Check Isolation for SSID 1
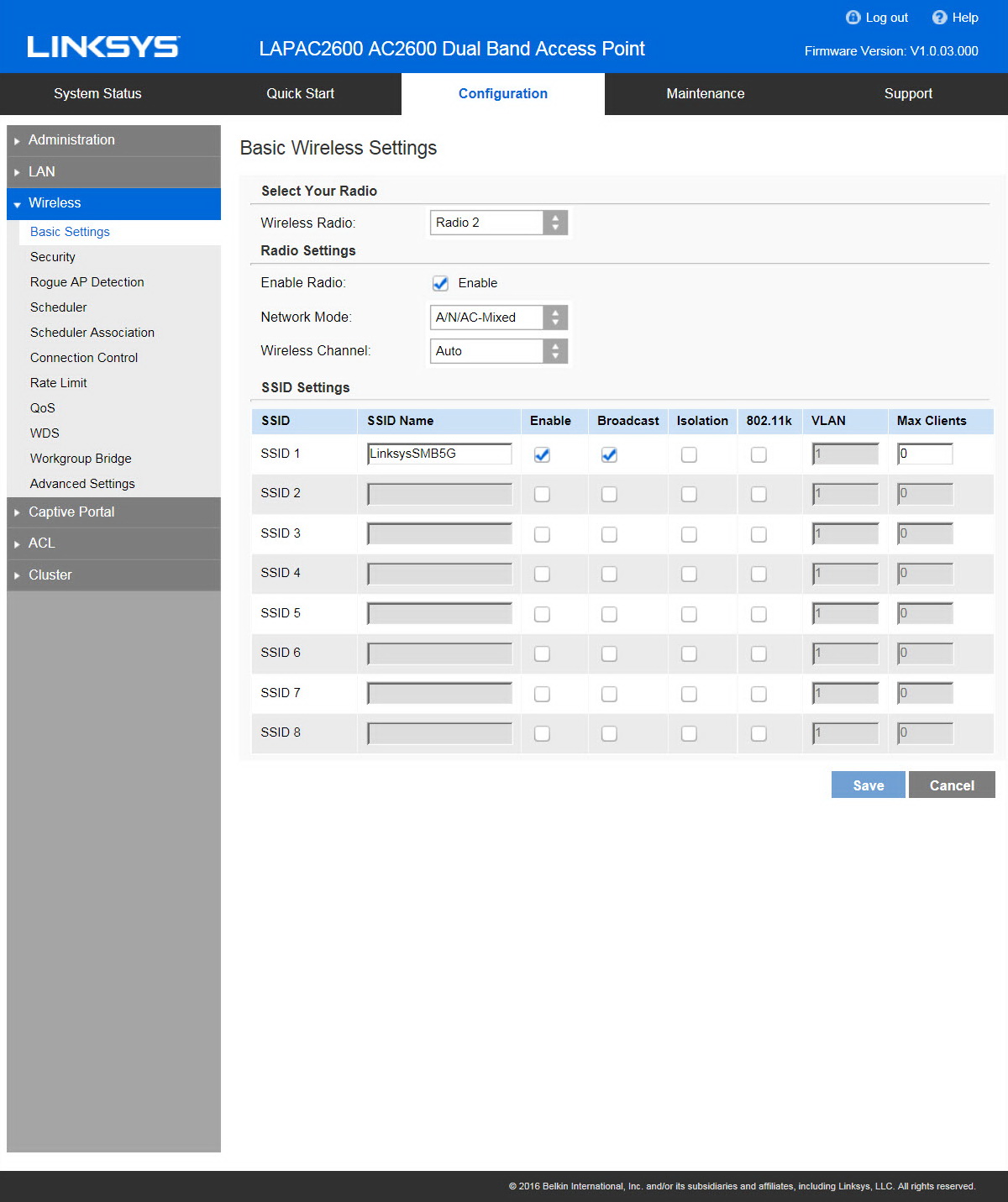This screenshot has height=1202, width=1008. (x=689, y=454)
